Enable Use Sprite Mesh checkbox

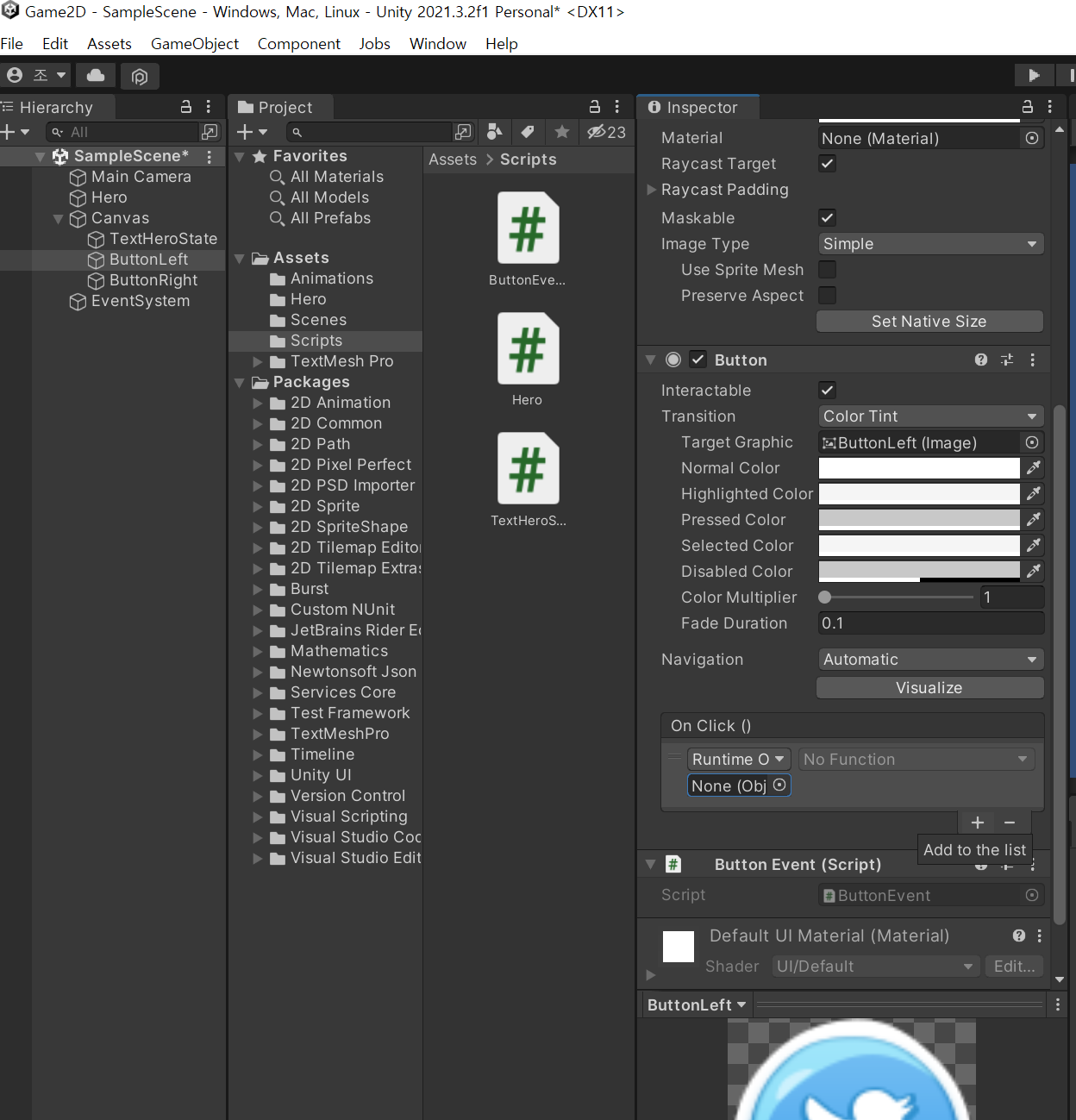827,270
